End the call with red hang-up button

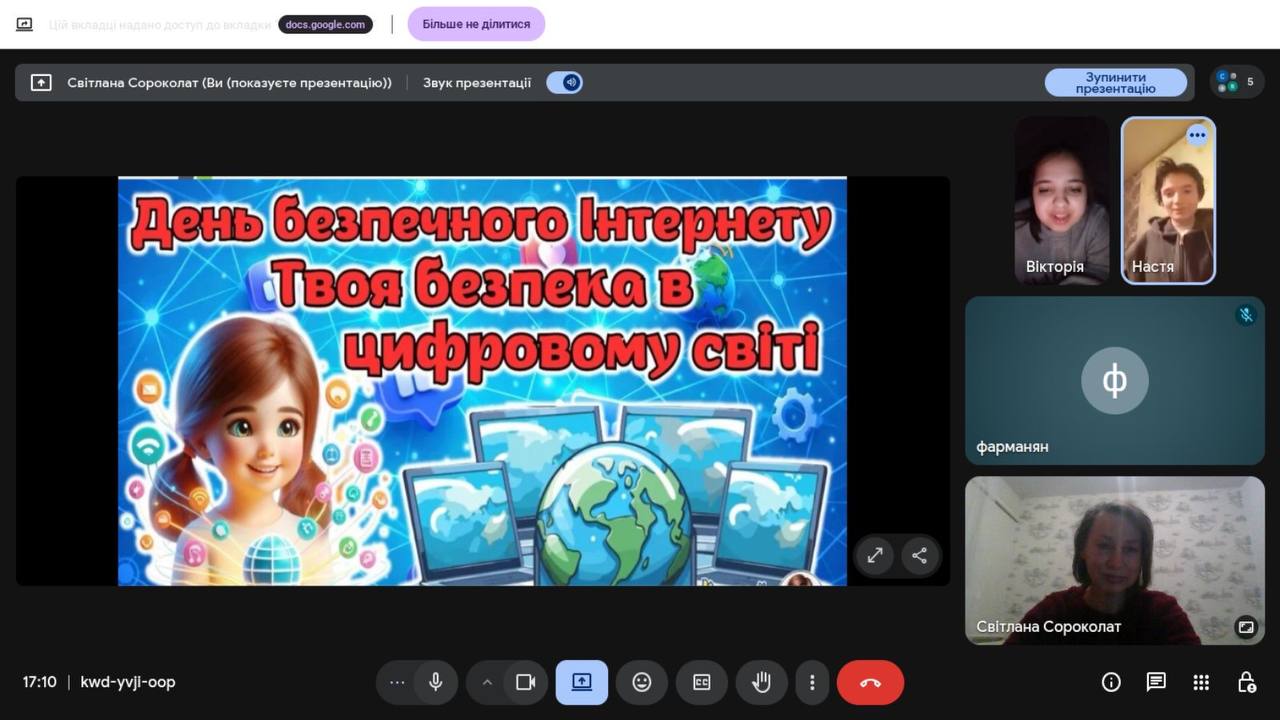point(870,682)
